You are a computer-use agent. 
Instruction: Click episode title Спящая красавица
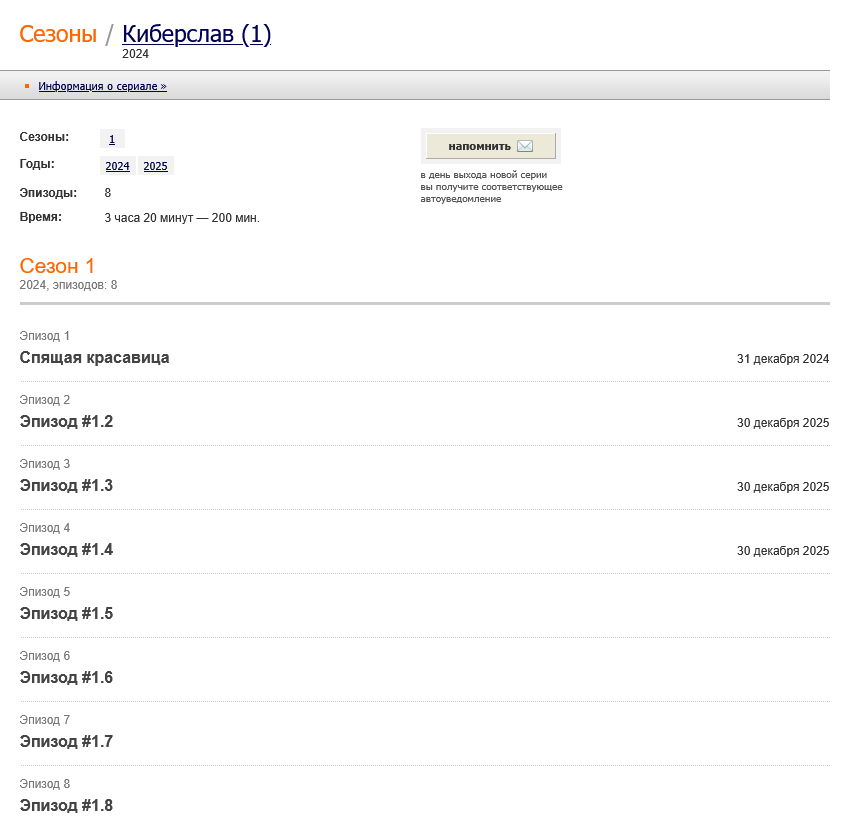(x=94, y=358)
